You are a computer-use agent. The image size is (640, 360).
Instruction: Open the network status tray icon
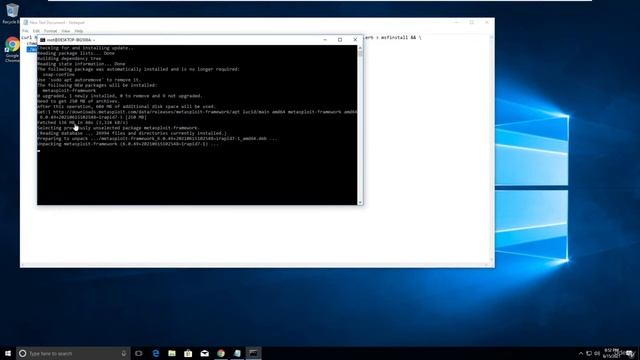point(589,353)
